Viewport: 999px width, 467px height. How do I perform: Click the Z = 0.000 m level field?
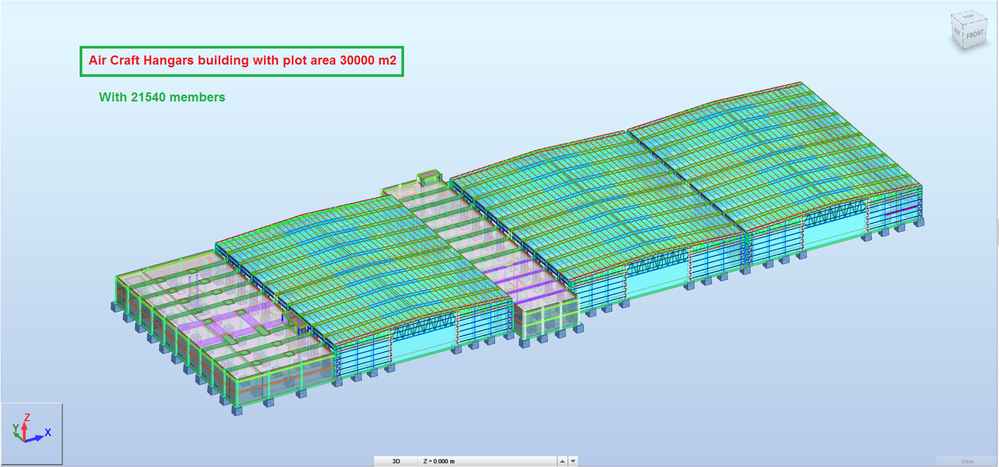click(487, 461)
